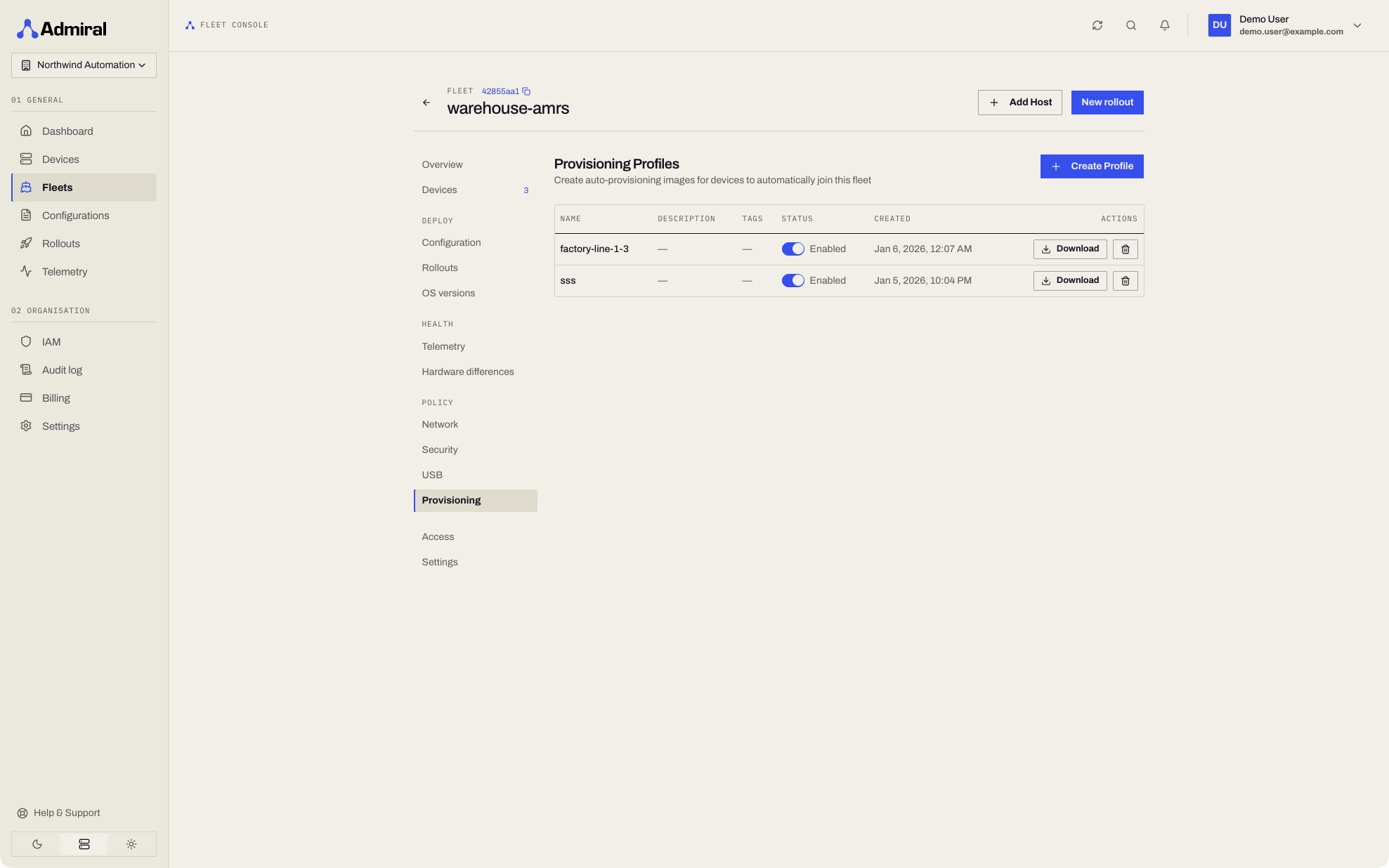
Task: Switch to light theme sun icon
Action: [131, 844]
